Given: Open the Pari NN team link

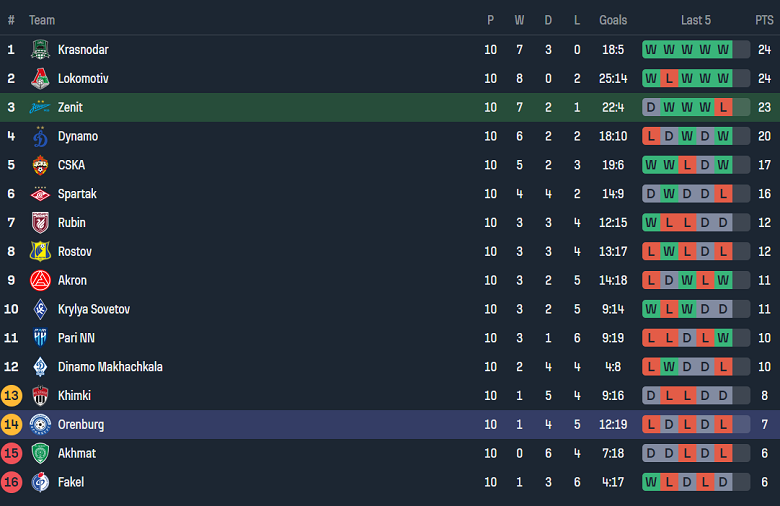Looking at the screenshot, I should pos(76,338).
